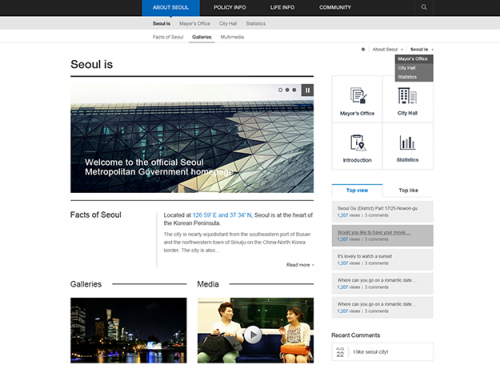Collapse the Seoul is breadcrumb dropdown
Viewport: 500px width, 365px height.
pos(422,49)
